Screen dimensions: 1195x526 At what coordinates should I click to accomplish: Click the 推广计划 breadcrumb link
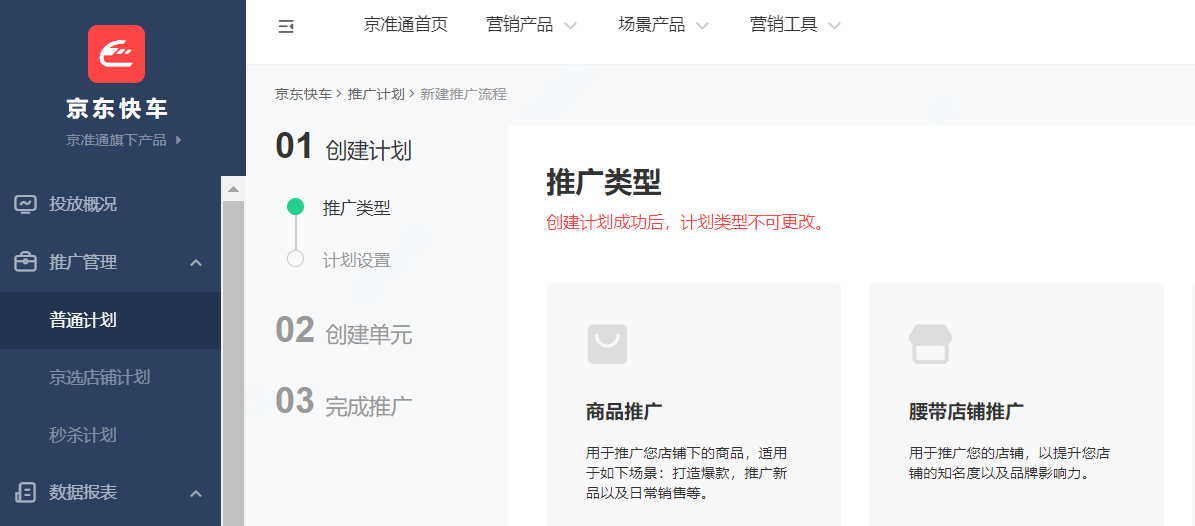coord(376,95)
